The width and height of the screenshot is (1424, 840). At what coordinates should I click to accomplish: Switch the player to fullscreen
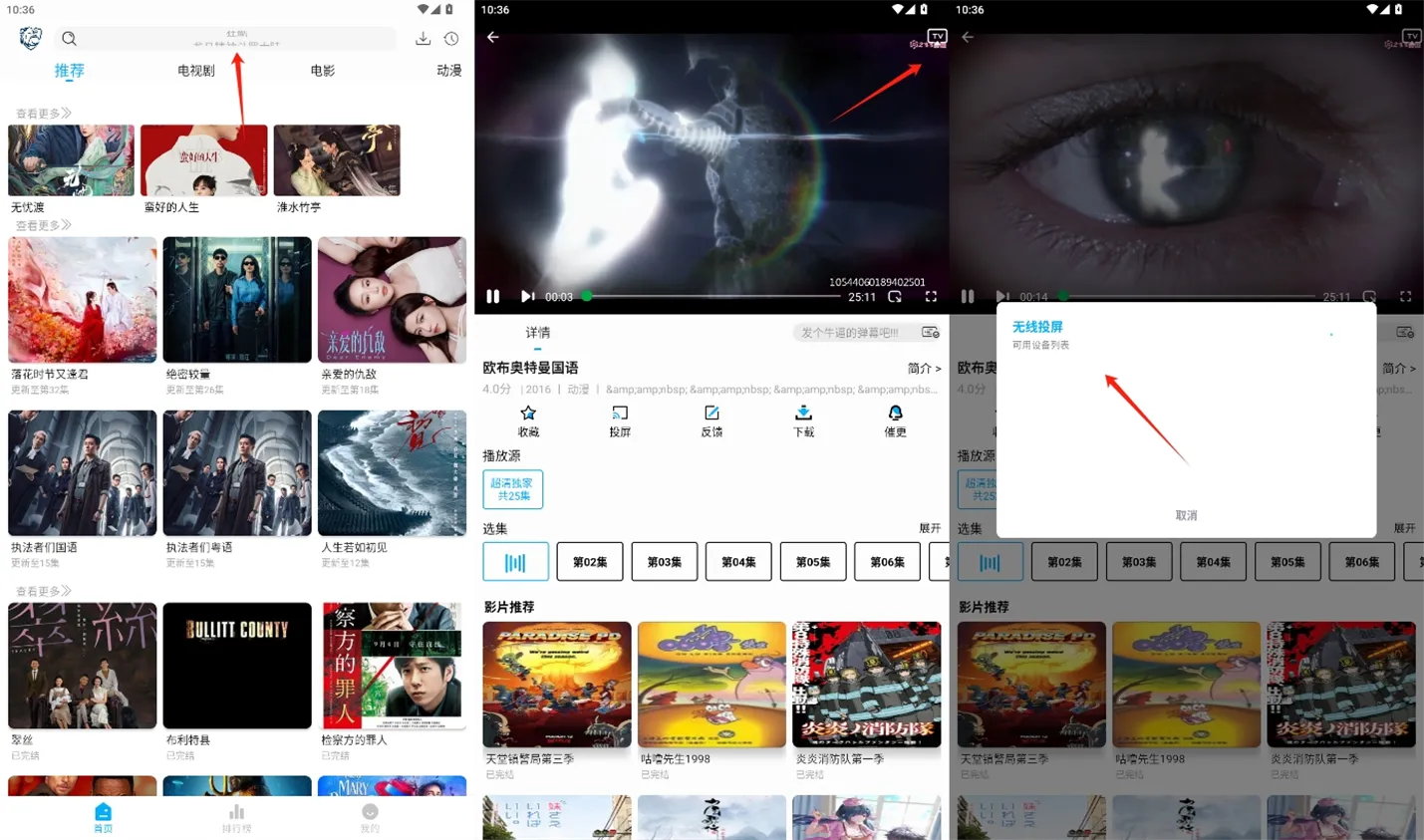click(931, 296)
